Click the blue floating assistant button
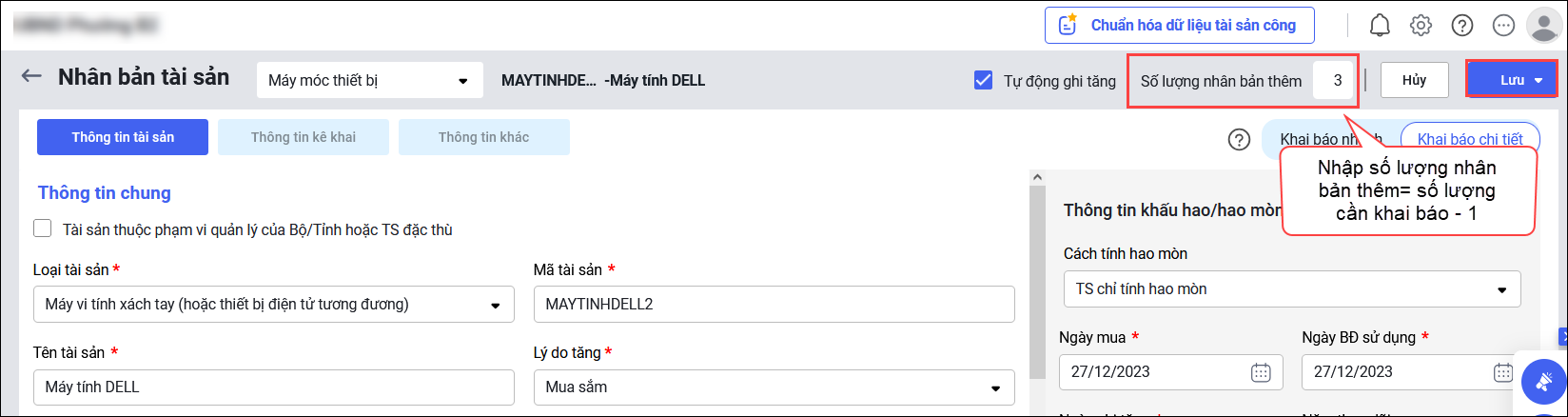Image resolution: width=1568 pixels, height=417 pixels. pyautogui.click(x=1543, y=384)
